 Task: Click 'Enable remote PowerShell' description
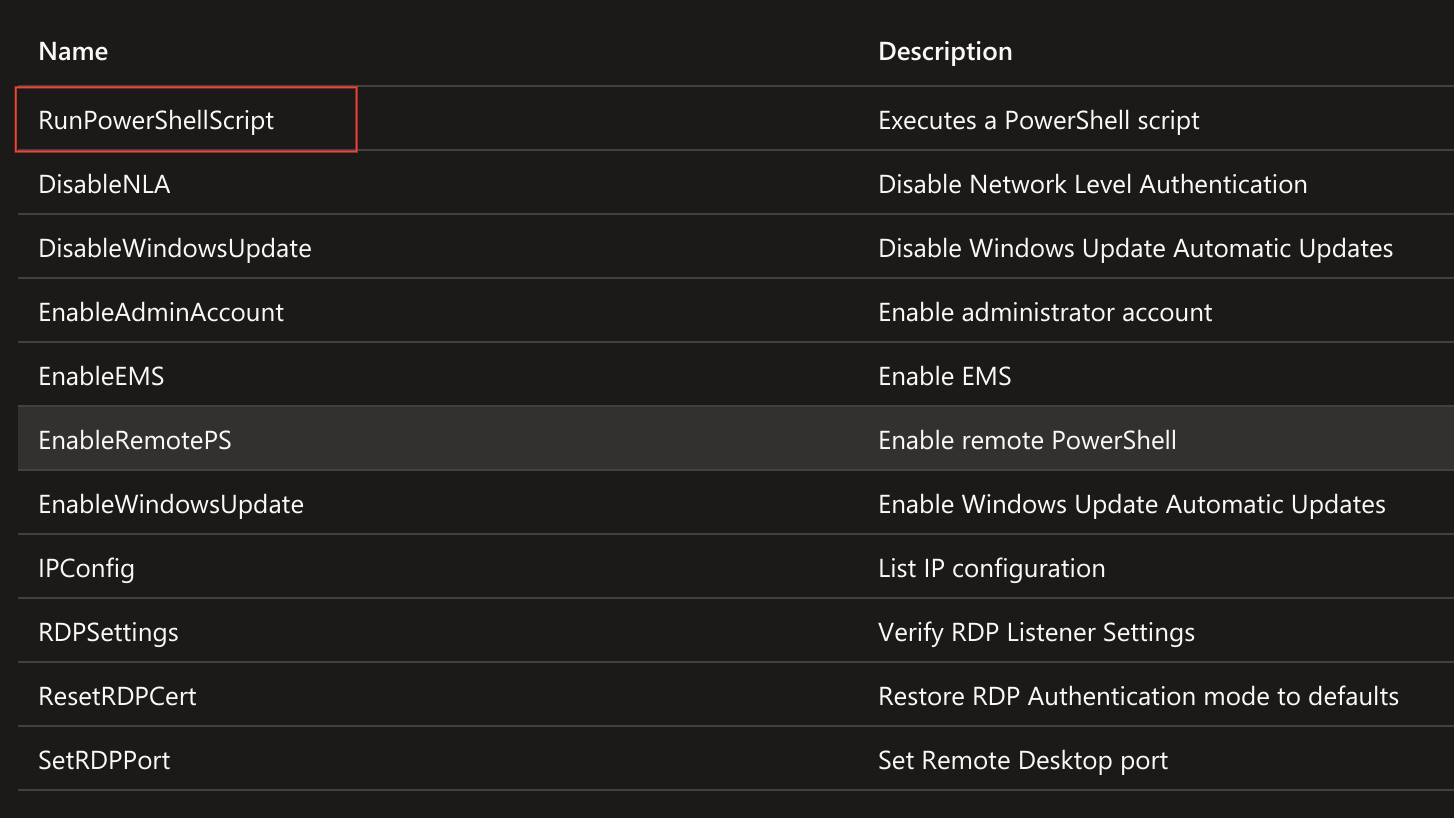click(1027, 440)
